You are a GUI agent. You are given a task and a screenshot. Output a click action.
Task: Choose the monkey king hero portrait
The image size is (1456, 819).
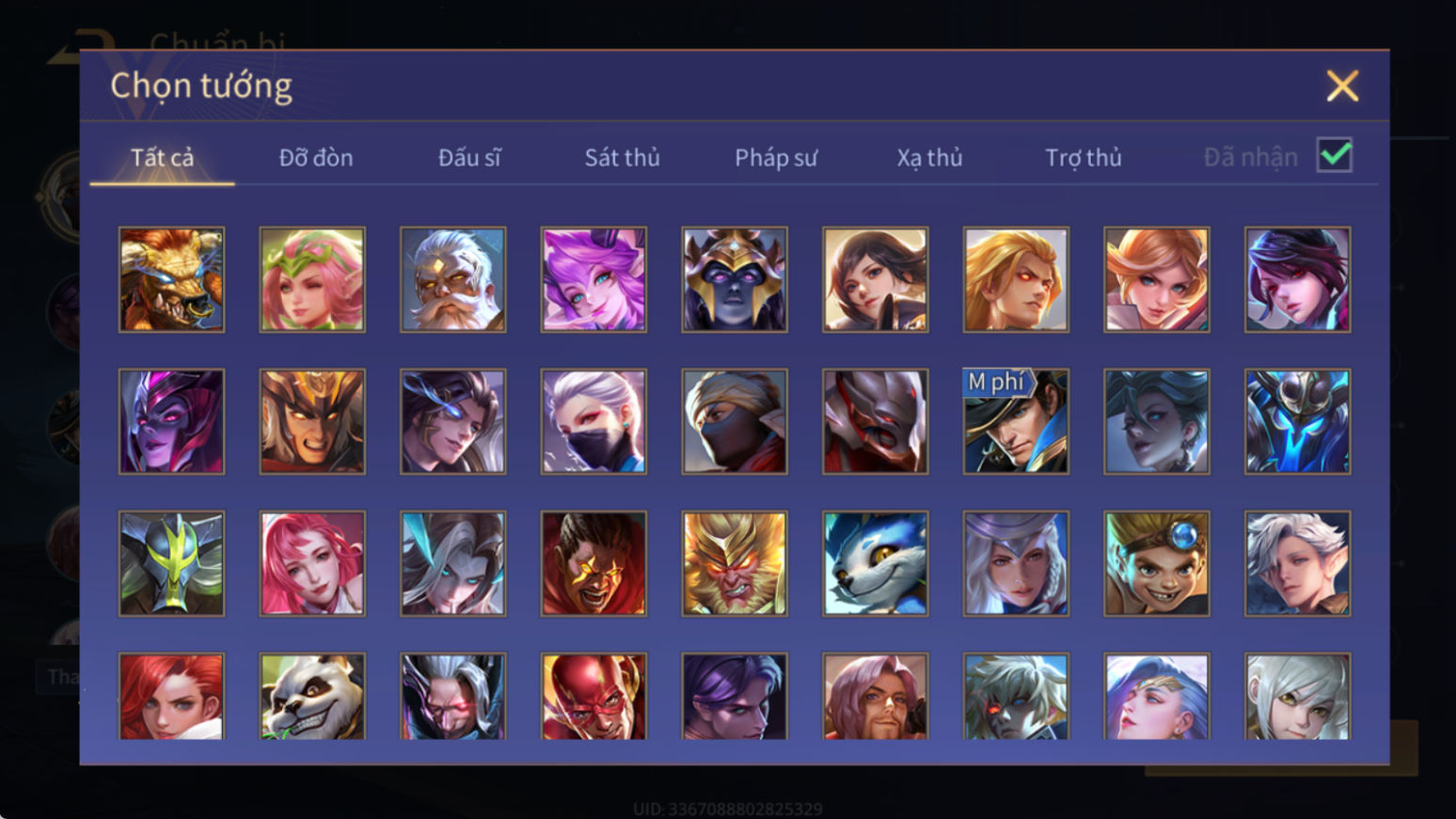click(735, 563)
